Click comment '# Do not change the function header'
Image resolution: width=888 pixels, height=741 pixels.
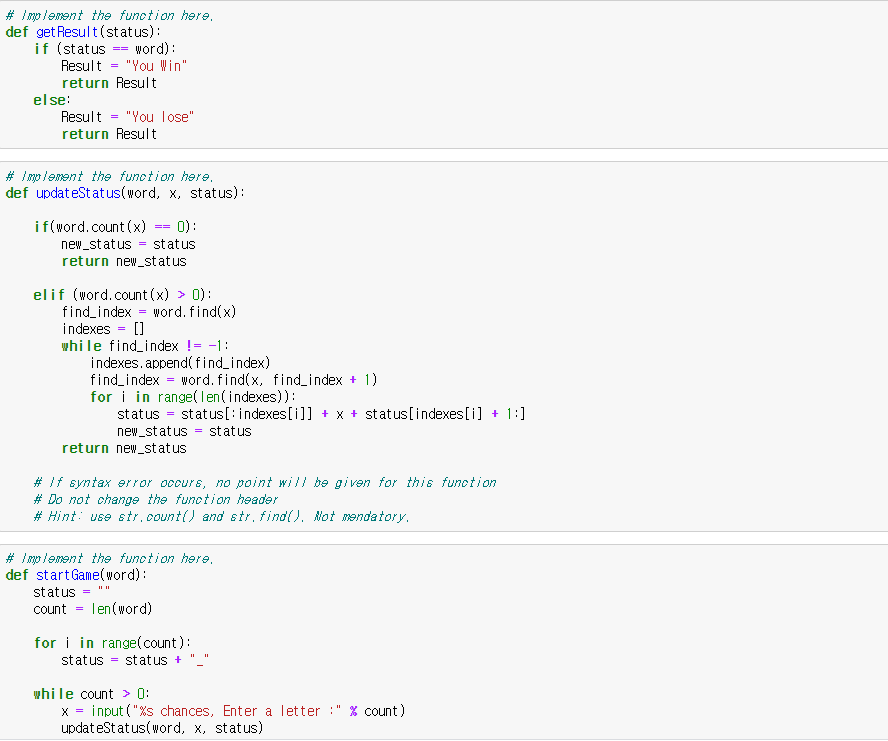pyautogui.click(x=156, y=500)
